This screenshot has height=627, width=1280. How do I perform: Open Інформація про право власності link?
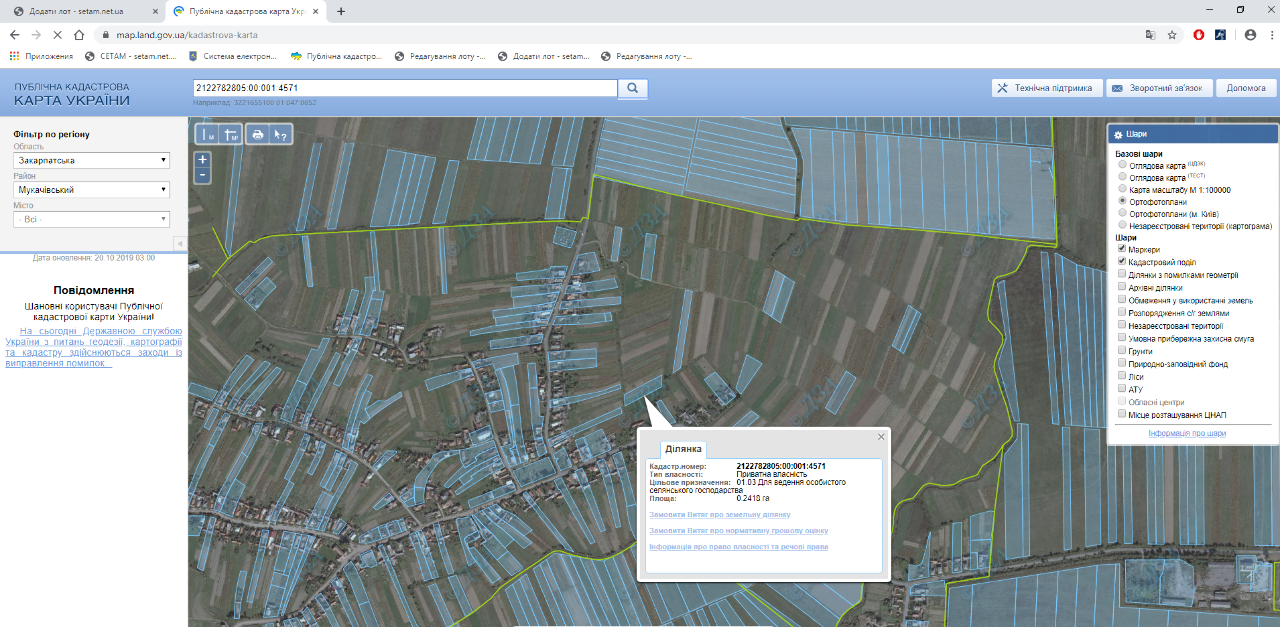[739, 547]
